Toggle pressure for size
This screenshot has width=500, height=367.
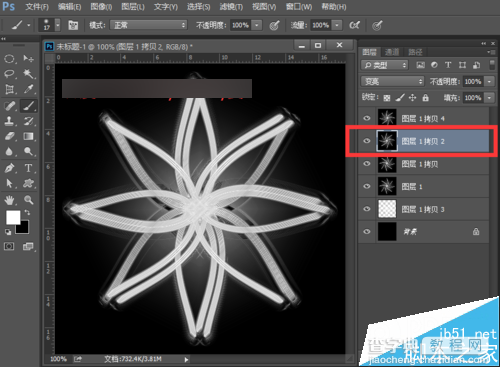coord(377,25)
